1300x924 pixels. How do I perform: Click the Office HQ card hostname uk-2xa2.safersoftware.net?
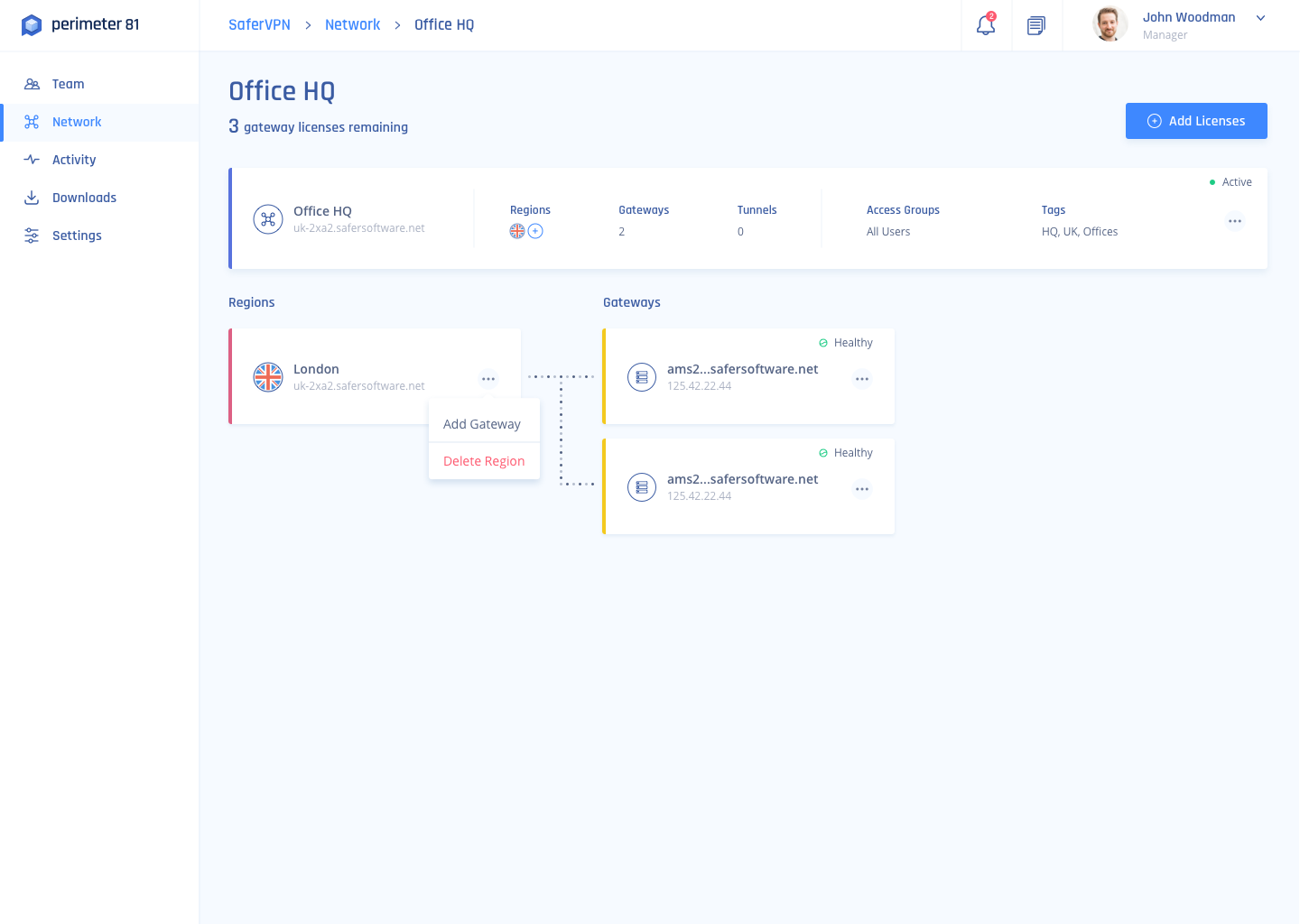[x=358, y=228]
